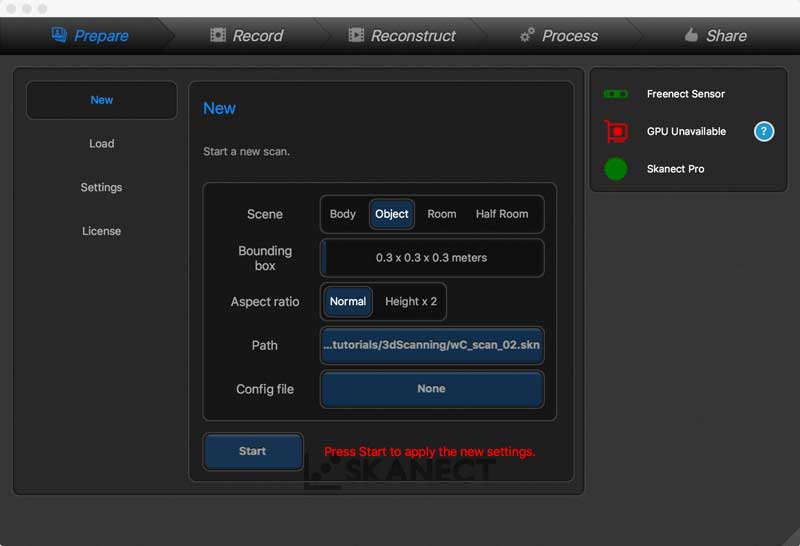Open Load in the sidebar
This screenshot has height=546, width=800.
[102, 143]
